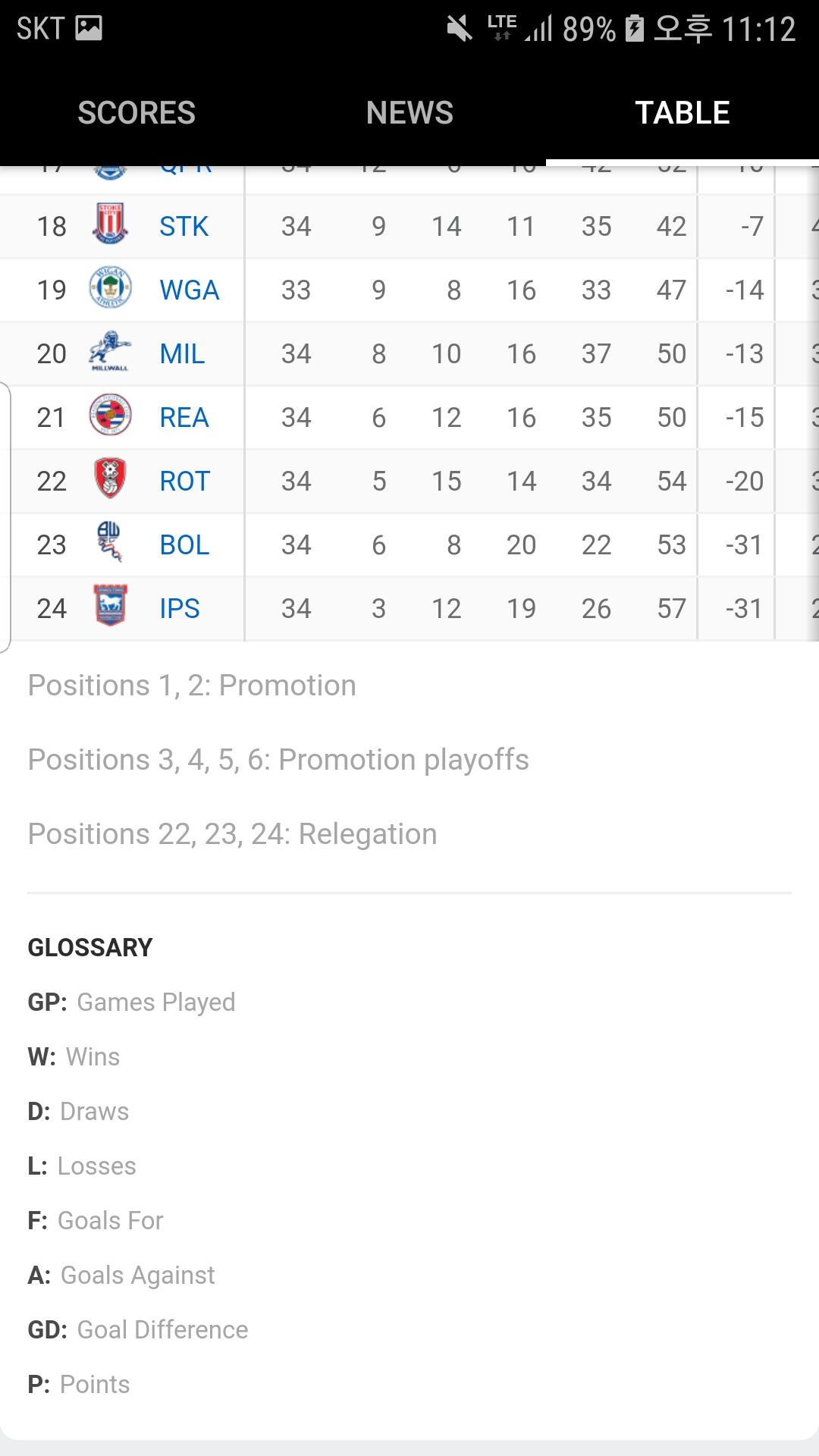Screen dimensions: 819x1456
Task: Tap the muted sound status icon
Action: click(460, 29)
